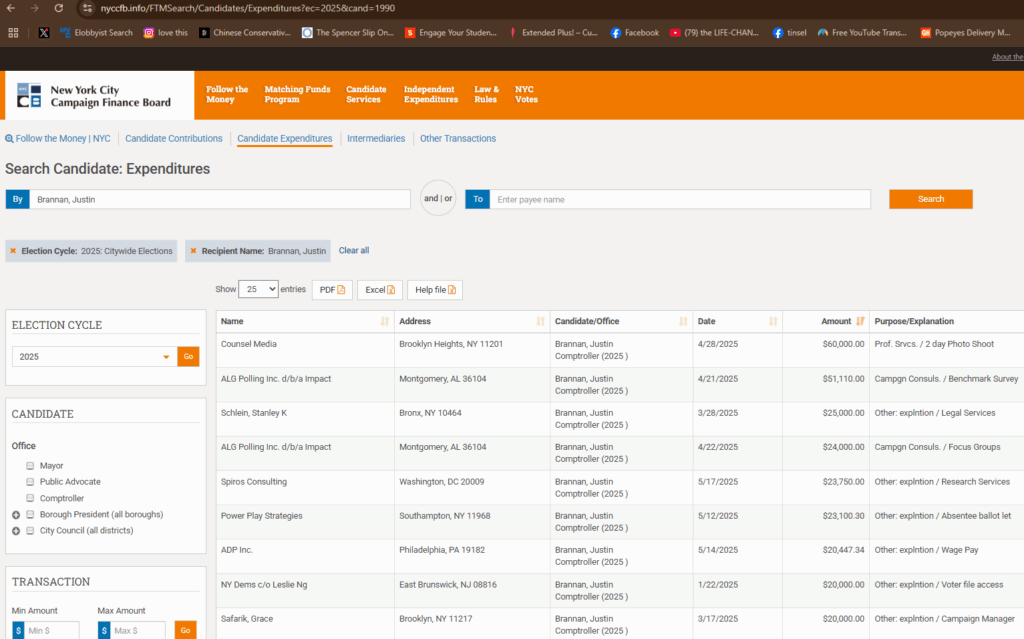This screenshot has height=639, width=1024.
Task: Open the Show entries dropdown
Action: 258,289
